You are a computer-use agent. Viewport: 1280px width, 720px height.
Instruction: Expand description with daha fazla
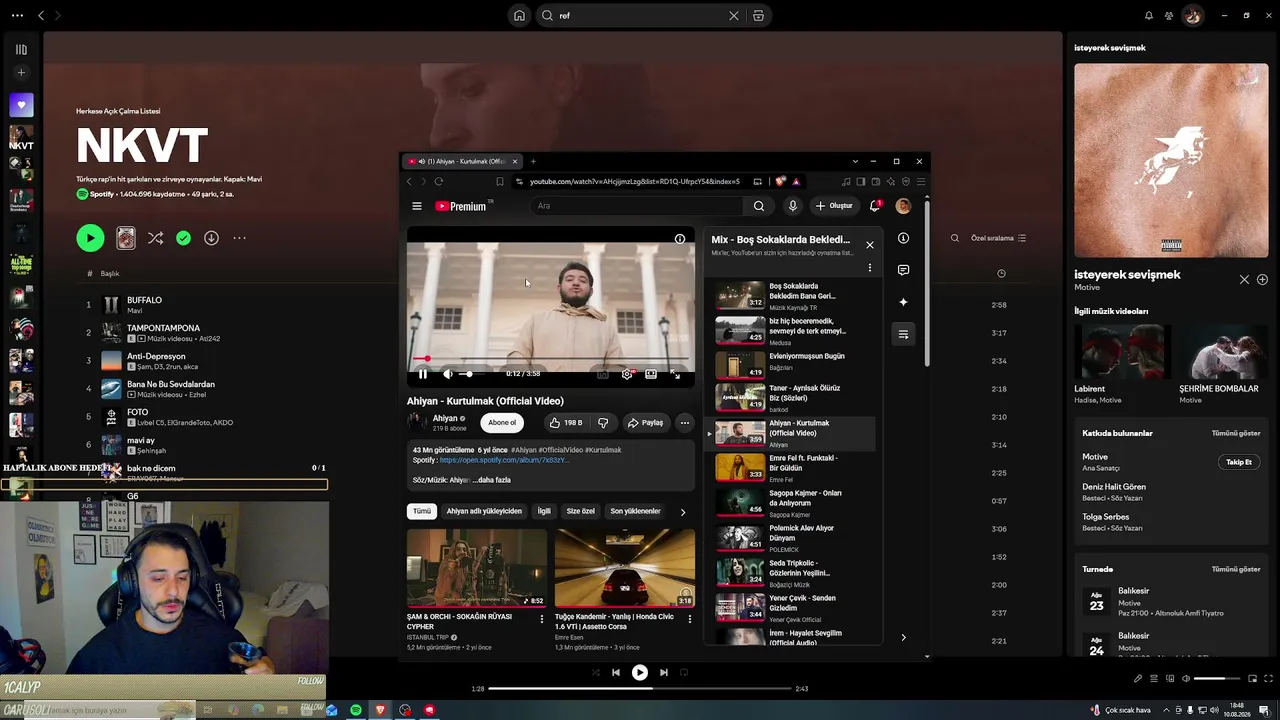tap(491, 480)
